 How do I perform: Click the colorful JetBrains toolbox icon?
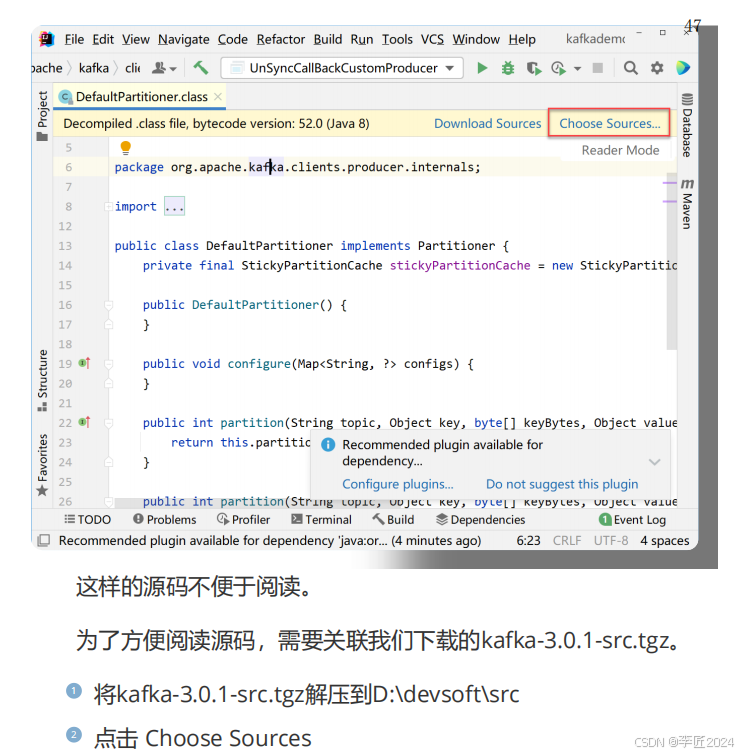click(683, 68)
